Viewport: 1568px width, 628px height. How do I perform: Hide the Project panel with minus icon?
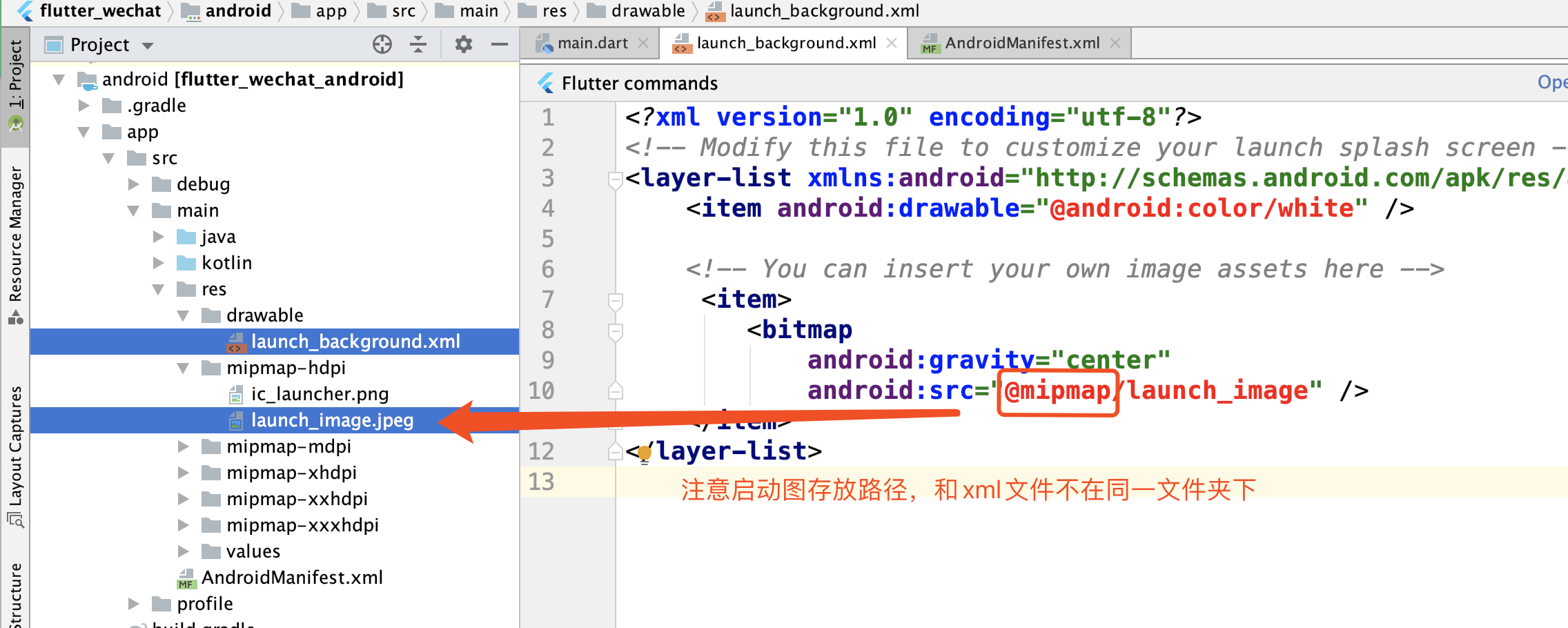click(x=499, y=44)
